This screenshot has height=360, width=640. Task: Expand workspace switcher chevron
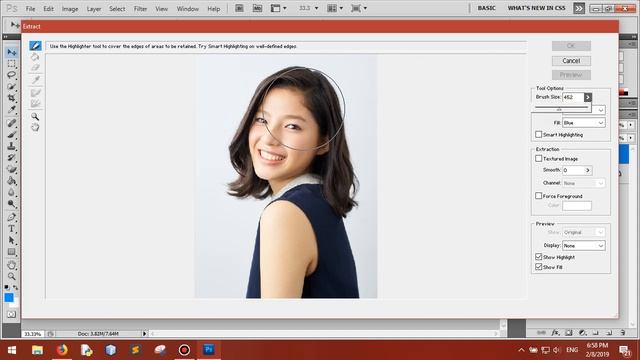(x=579, y=8)
